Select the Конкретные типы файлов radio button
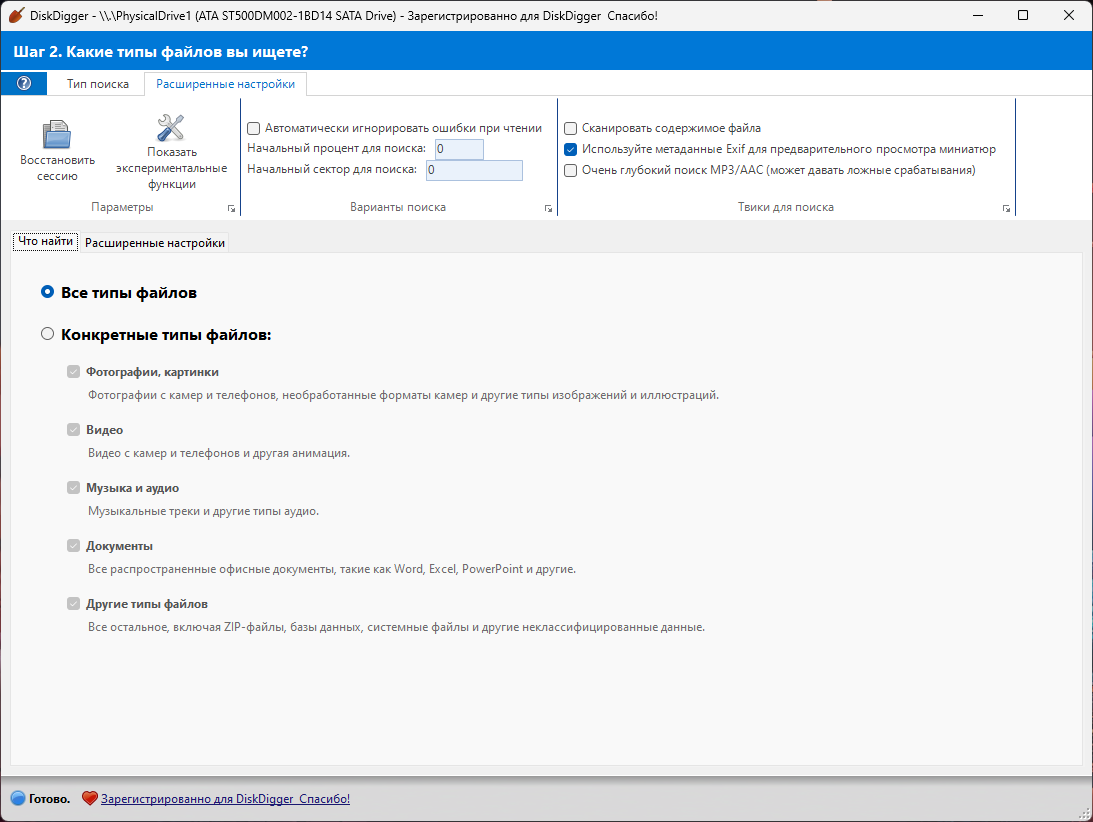Screen dimensions: 1093x822 tap(47, 334)
